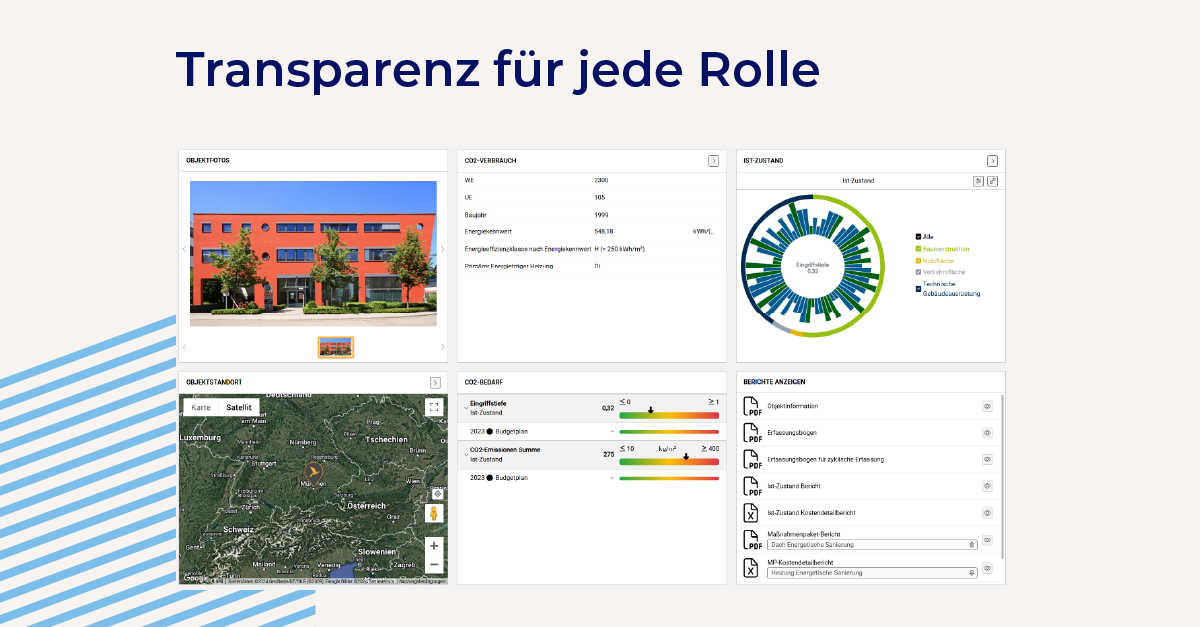This screenshot has width=1200, height=627.
Task: Click the Nutzungsbedingungen link on the map
Action: point(421,580)
